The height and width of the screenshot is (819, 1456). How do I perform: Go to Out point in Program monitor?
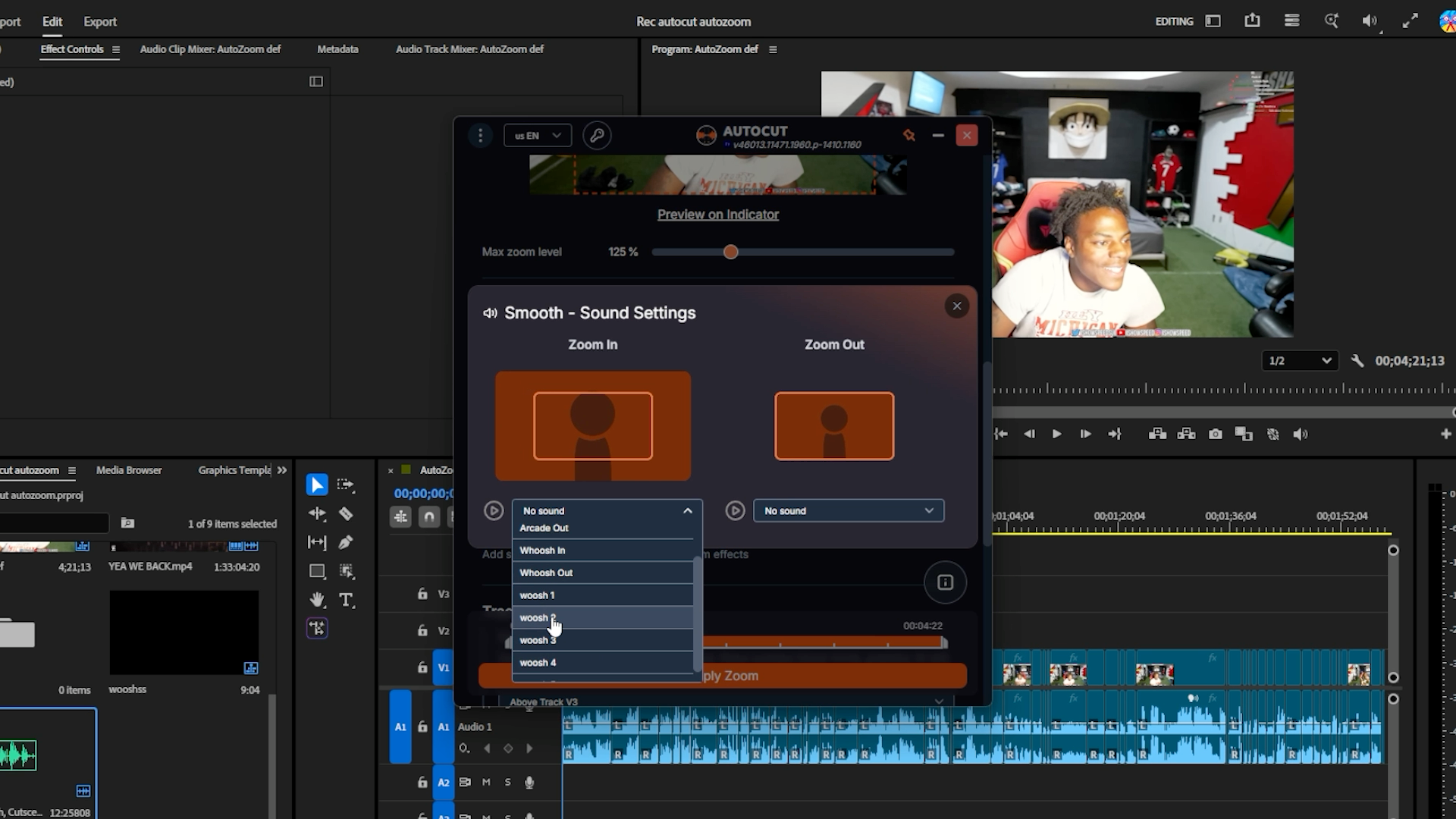click(x=1114, y=434)
